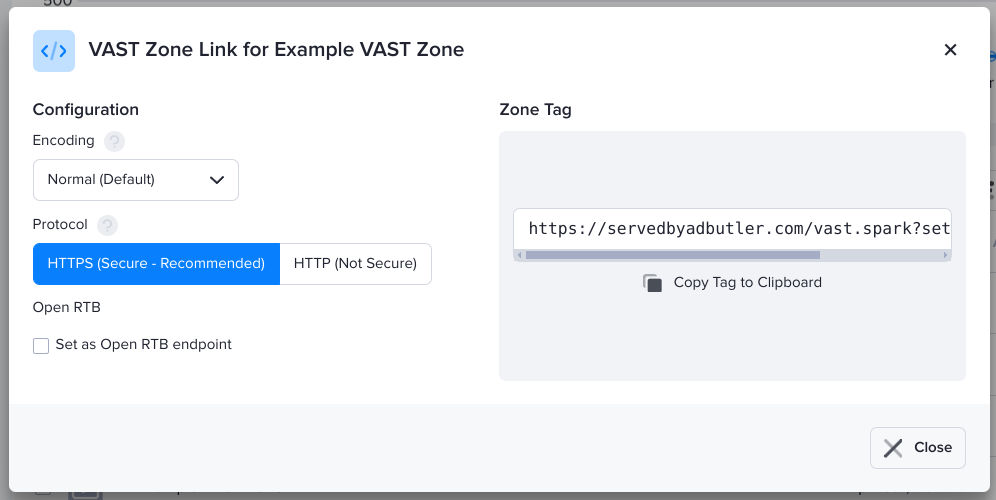Click the copy icon beside Copy Tag
The width and height of the screenshot is (996, 500).
tap(653, 283)
